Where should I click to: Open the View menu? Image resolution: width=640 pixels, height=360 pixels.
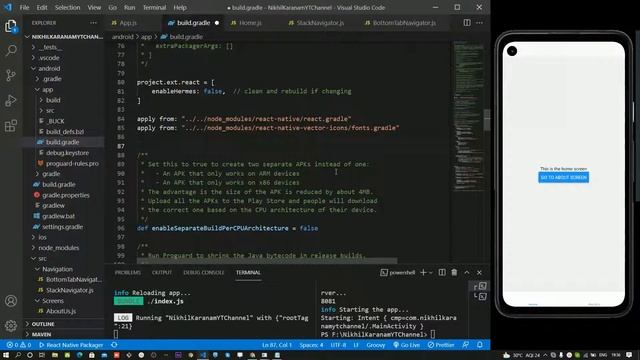pos(94,7)
